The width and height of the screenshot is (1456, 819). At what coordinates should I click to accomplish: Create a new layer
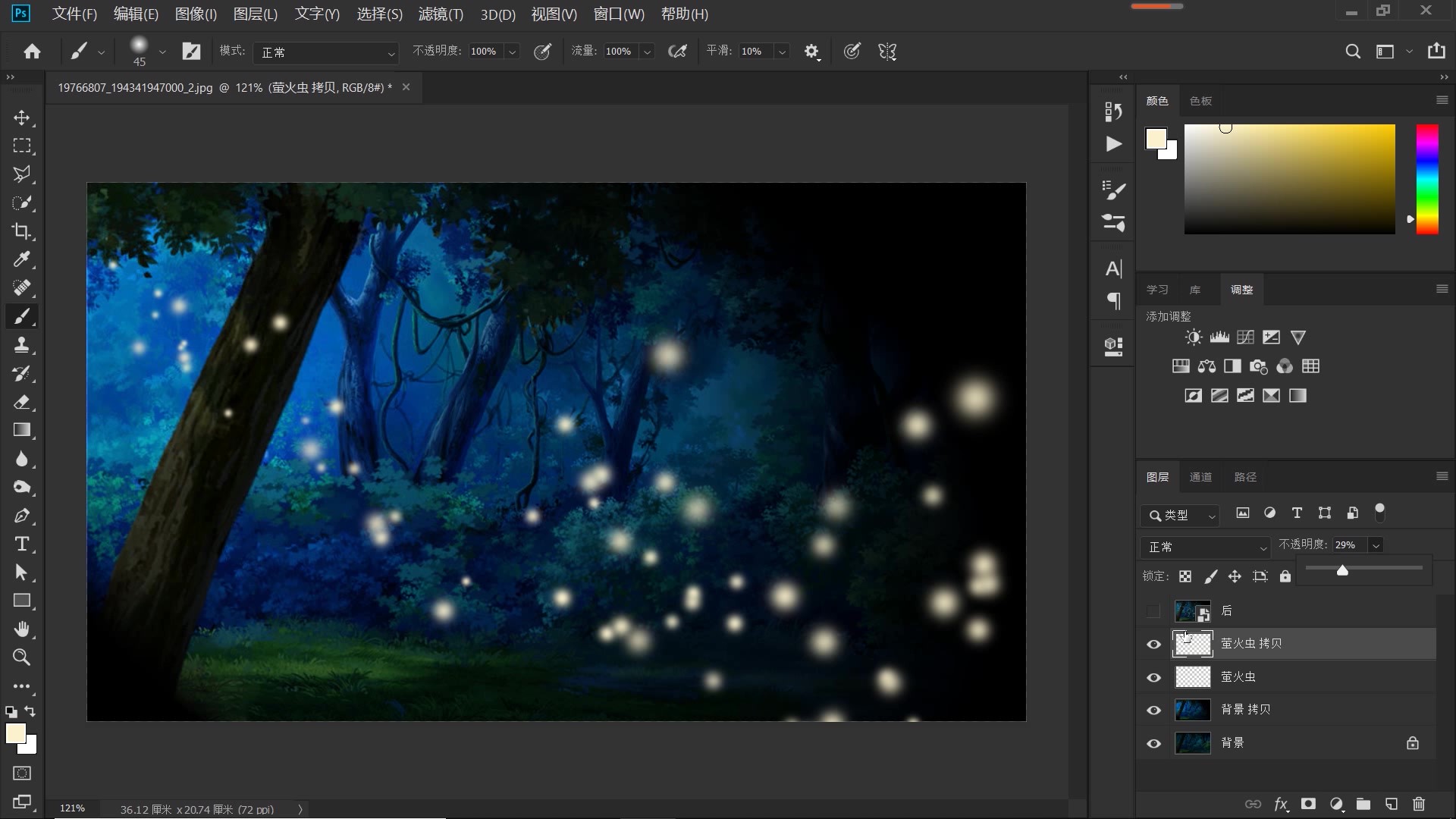pos(1392,804)
